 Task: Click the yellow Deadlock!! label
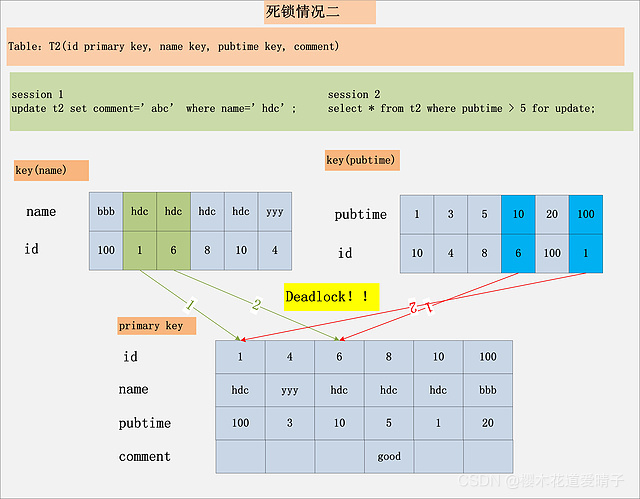pyautogui.click(x=333, y=297)
